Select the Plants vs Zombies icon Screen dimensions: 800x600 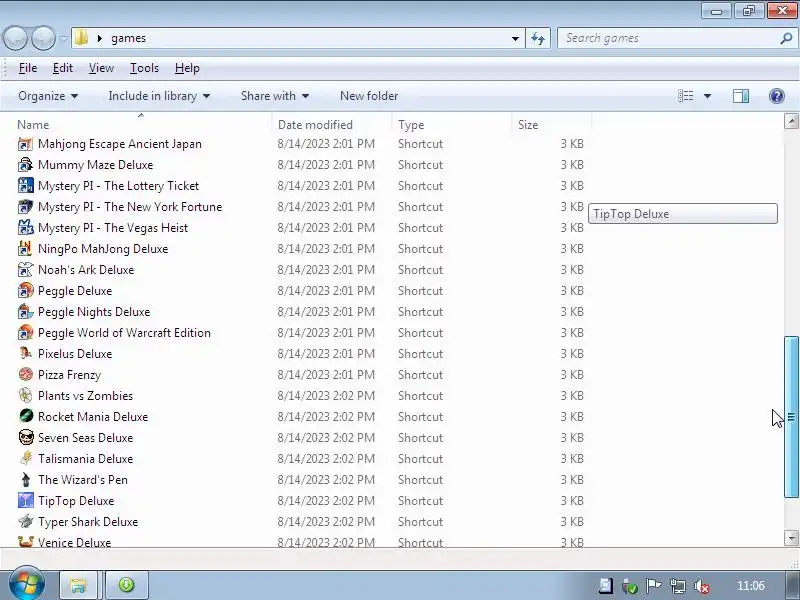(26, 395)
